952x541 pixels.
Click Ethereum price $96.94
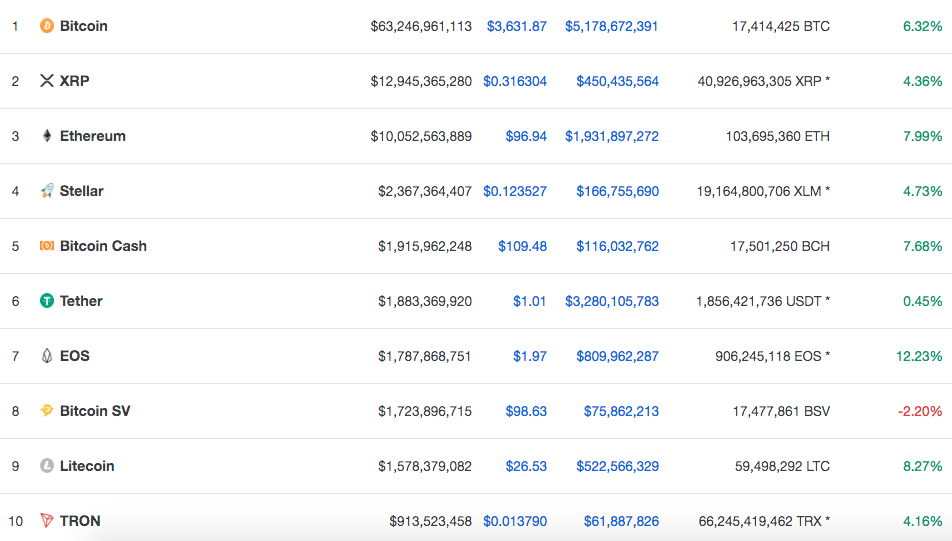tap(526, 137)
